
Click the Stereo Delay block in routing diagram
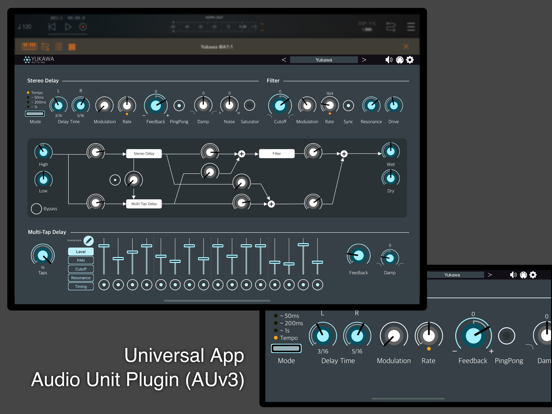tap(144, 154)
